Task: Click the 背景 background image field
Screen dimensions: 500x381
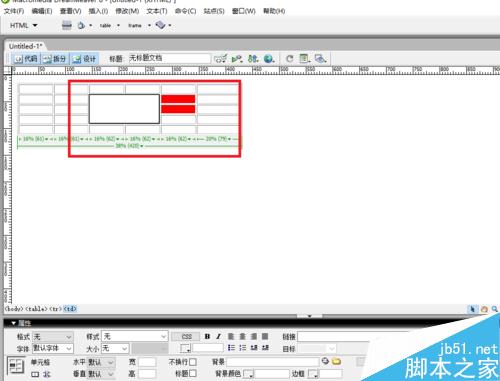Action: [273, 362]
